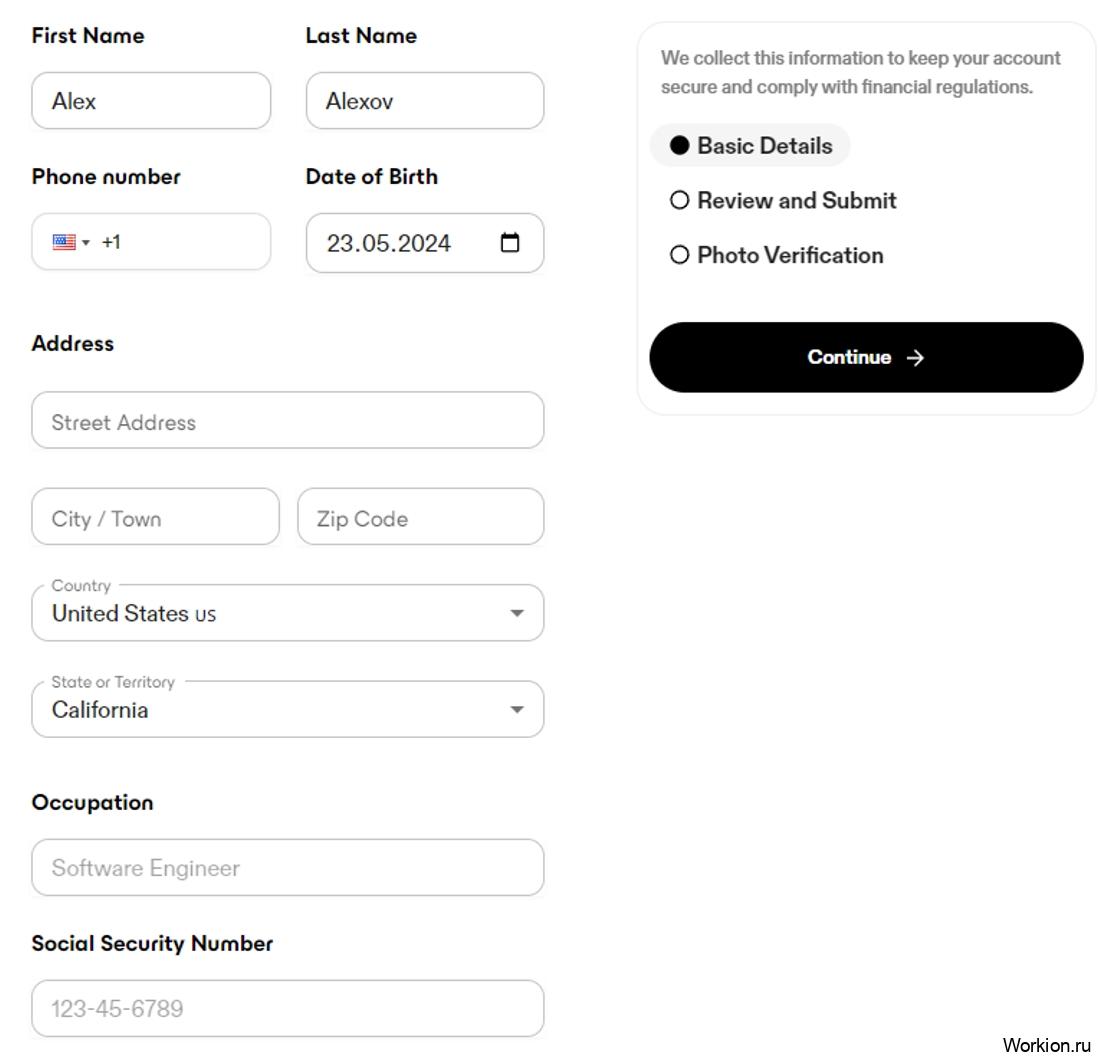Open the Date of Birth calendar picker icon
Screen dimensions: 1098x1059
[x=510, y=242]
